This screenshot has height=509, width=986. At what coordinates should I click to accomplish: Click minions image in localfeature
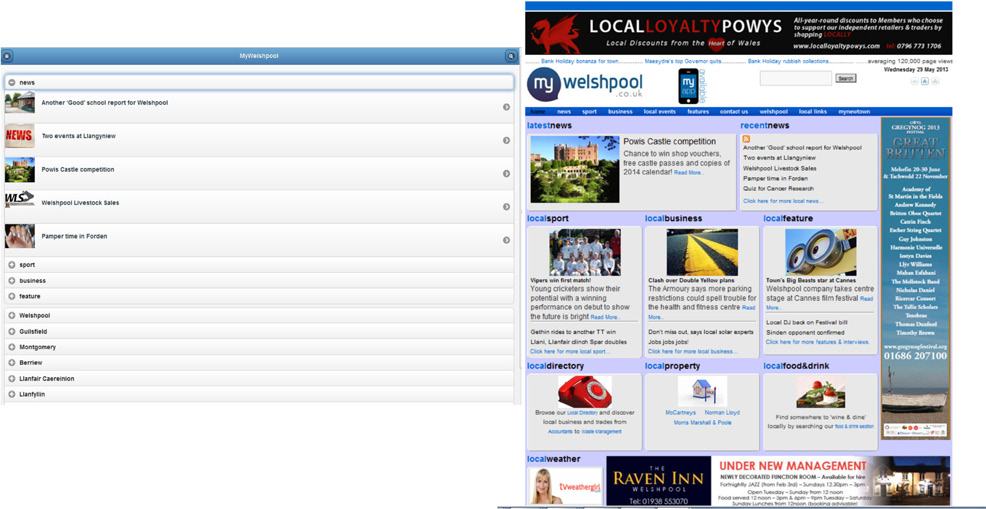[x=821, y=252]
